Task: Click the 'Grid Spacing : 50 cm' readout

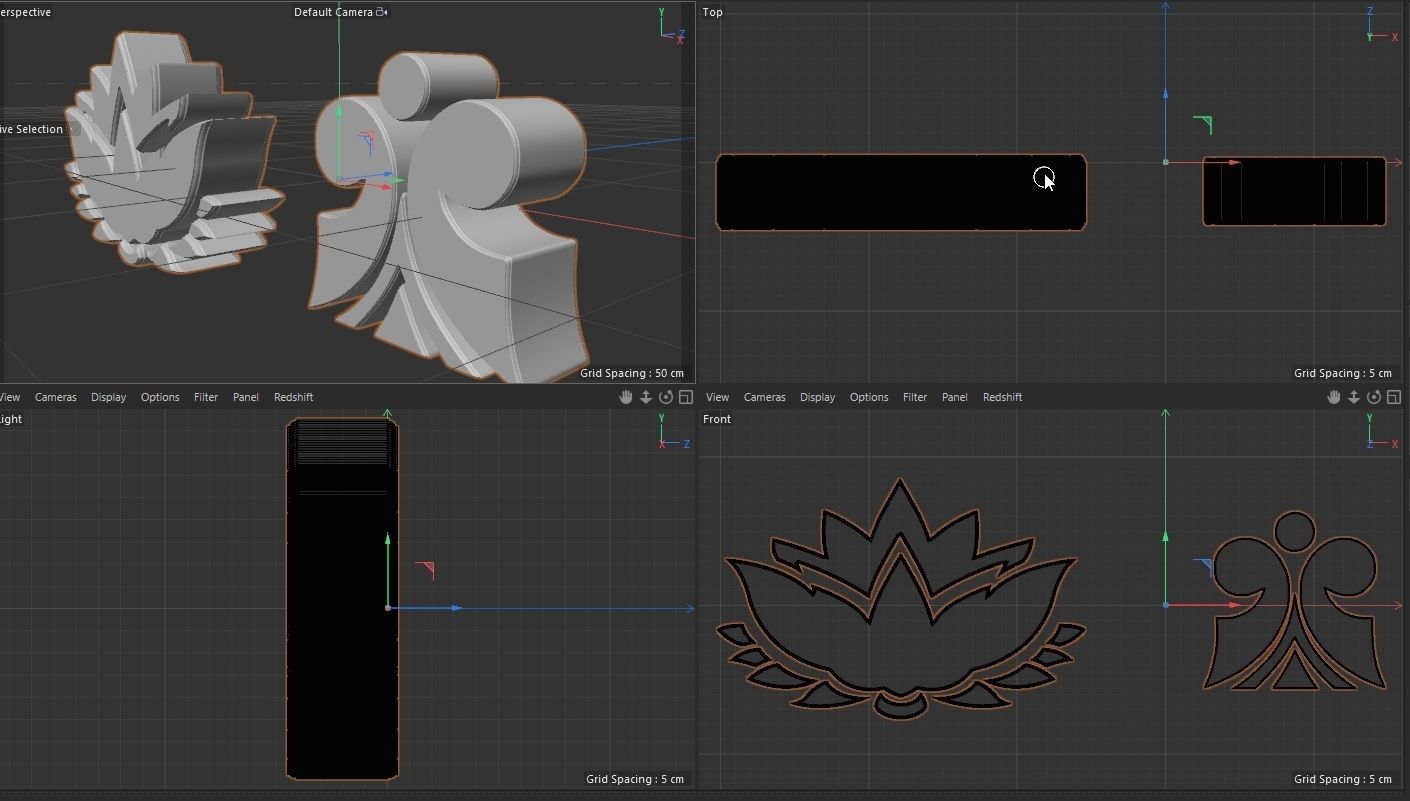Action: (632, 373)
